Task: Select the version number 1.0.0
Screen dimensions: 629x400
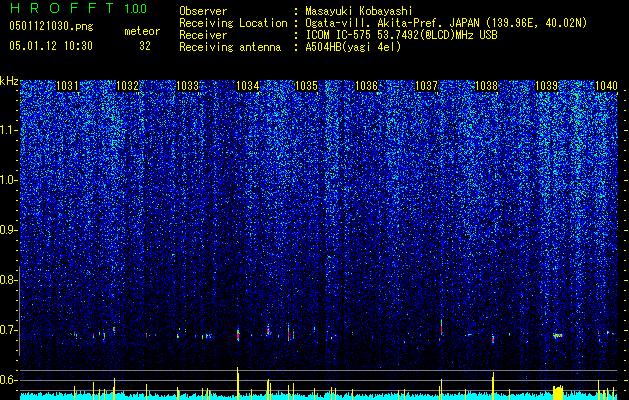Action: pos(135,8)
